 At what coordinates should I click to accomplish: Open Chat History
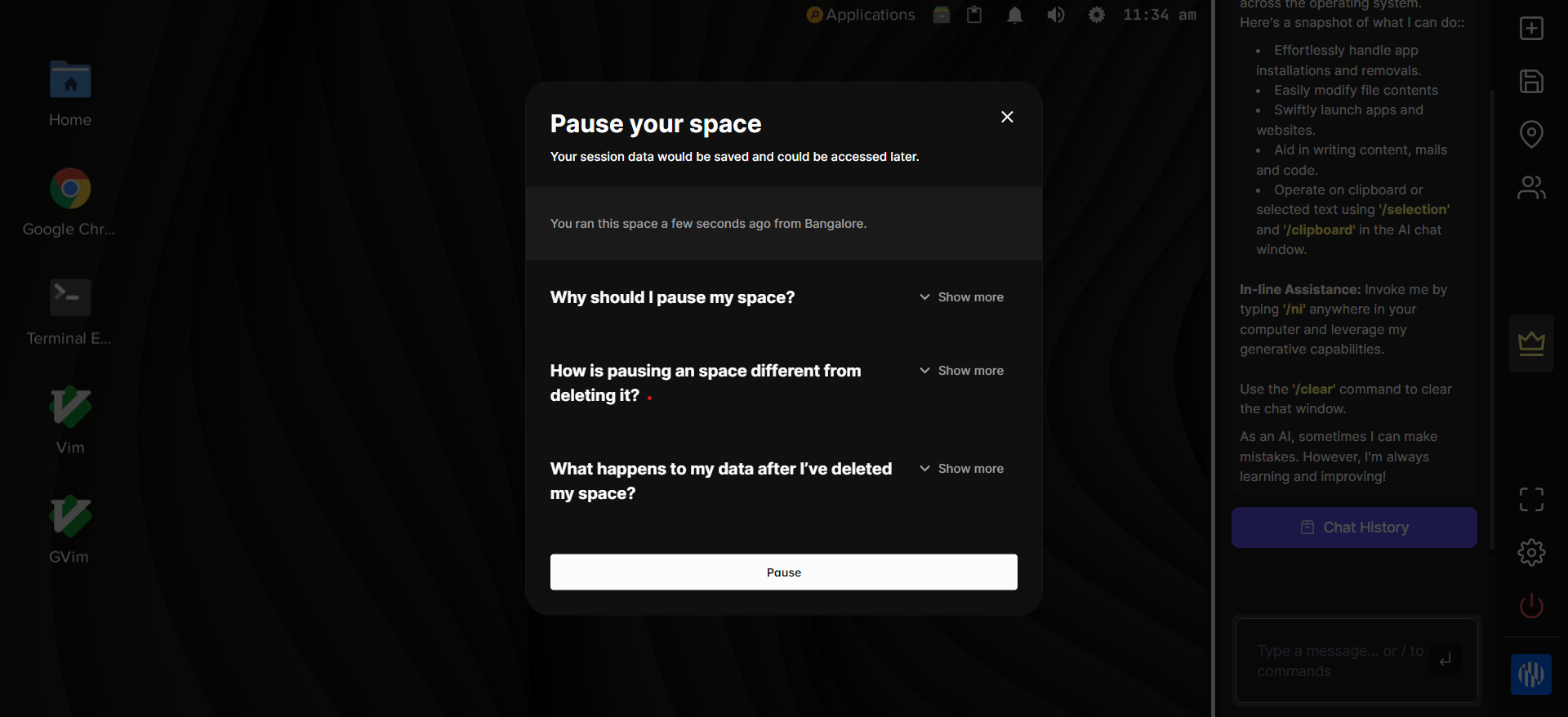pyautogui.click(x=1353, y=528)
